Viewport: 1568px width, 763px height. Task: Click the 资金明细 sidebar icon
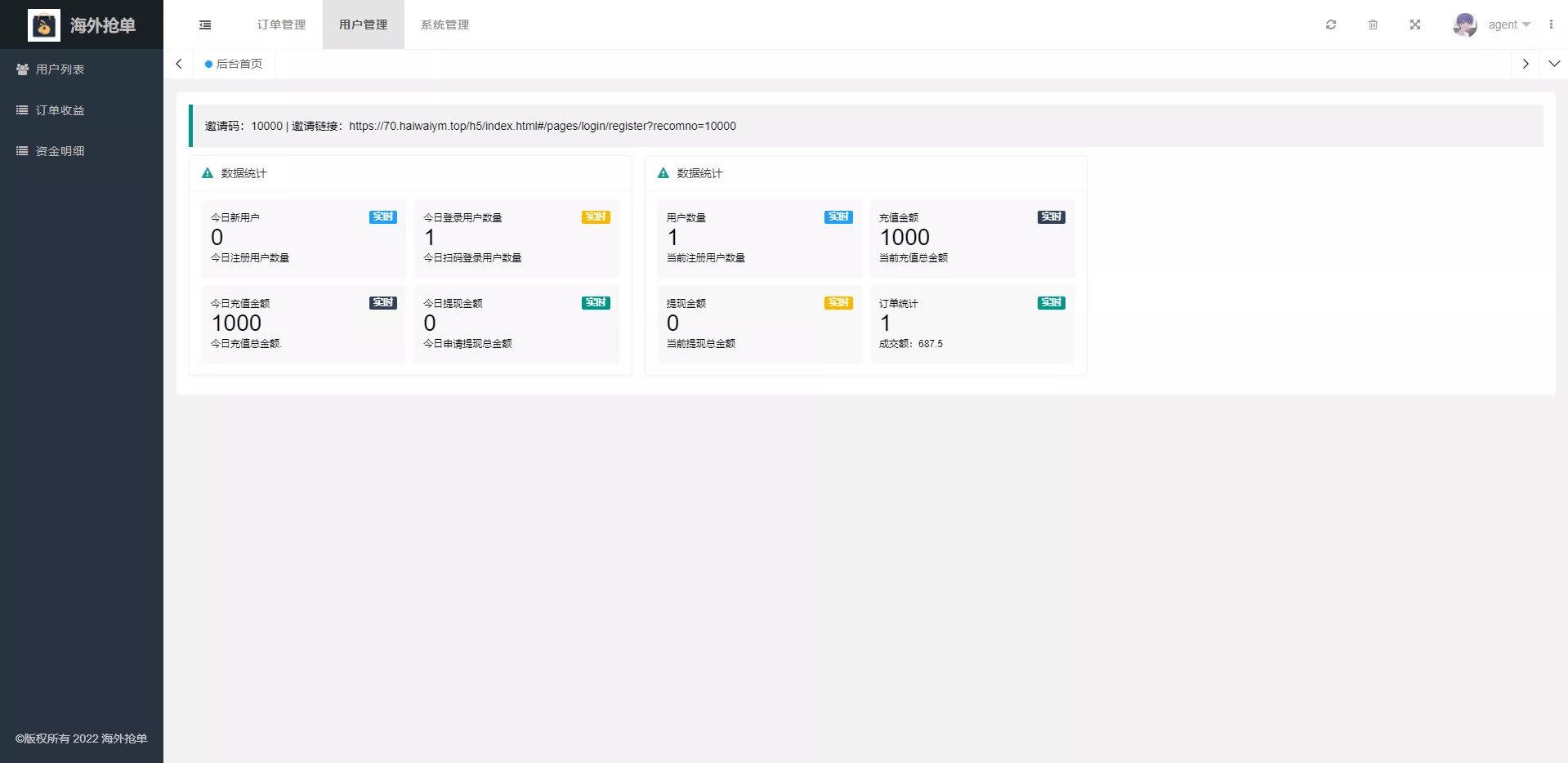pos(21,150)
